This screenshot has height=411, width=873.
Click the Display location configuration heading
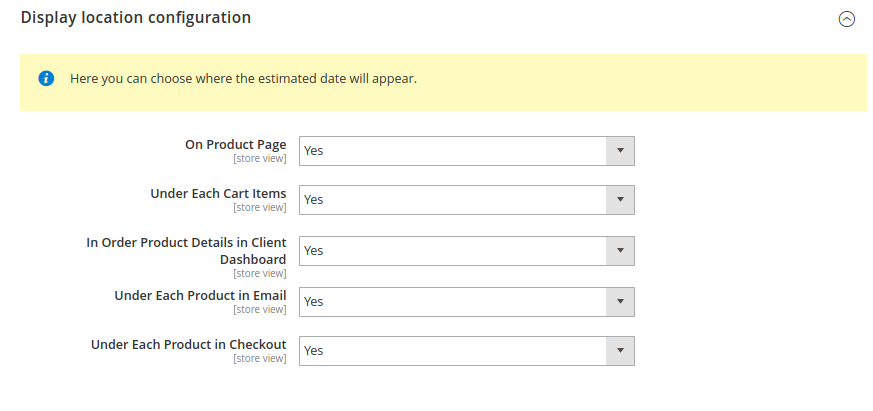point(136,18)
